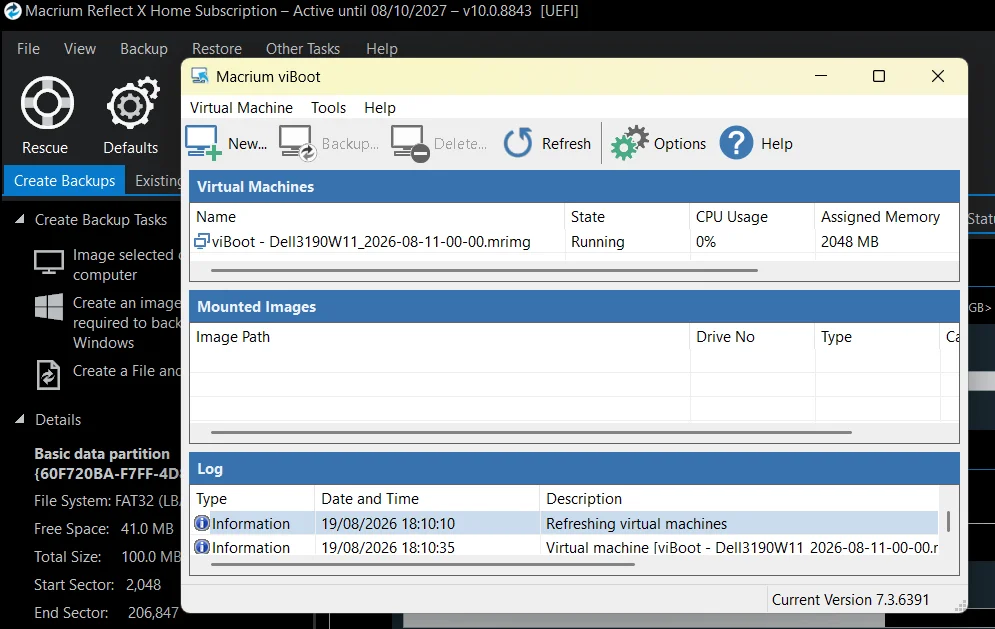Click the '0%' CPU usage cell
Image resolution: width=995 pixels, height=629 pixels.
coord(706,241)
